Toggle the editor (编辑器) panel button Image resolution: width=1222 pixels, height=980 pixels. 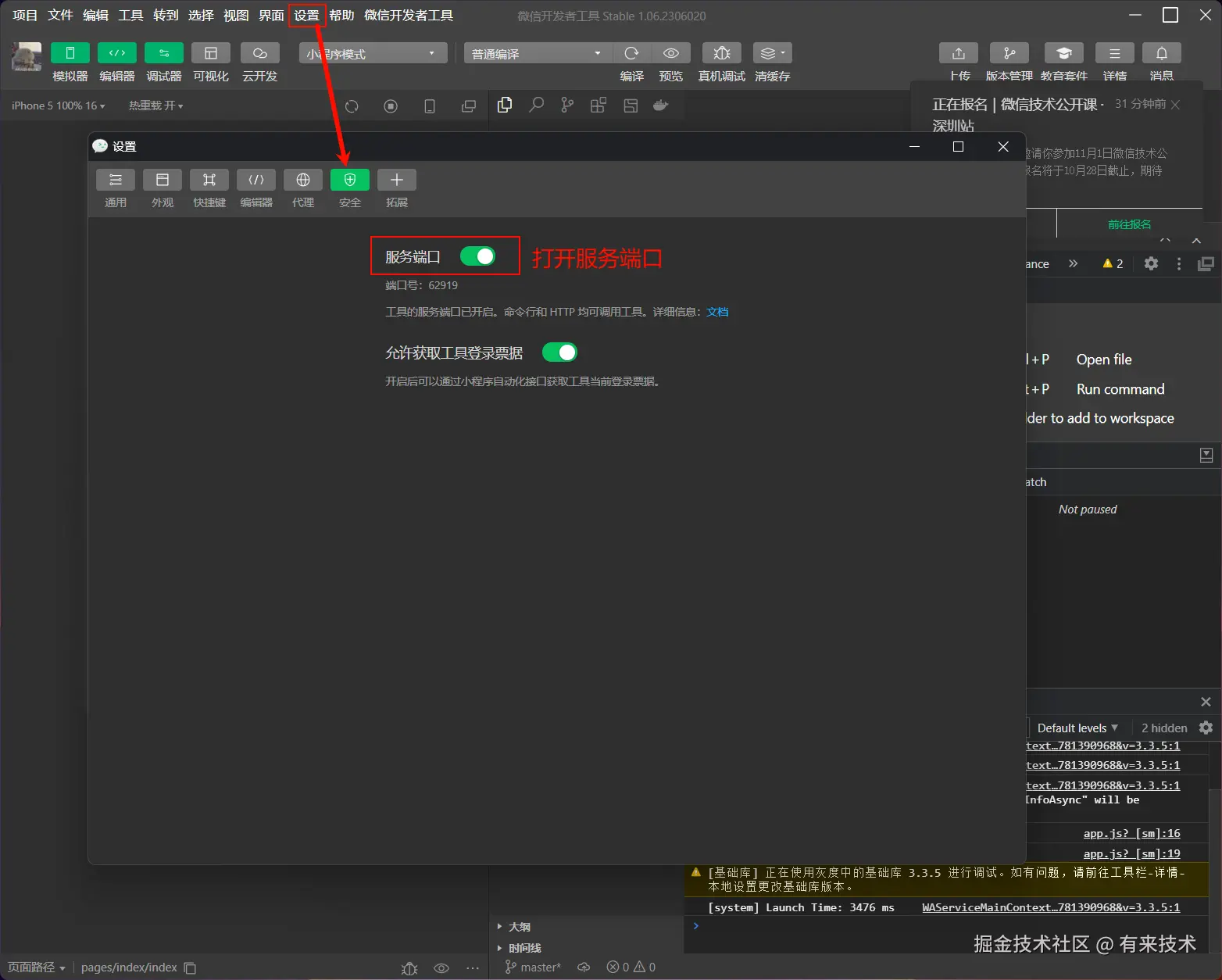pyautogui.click(x=117, y=52)
